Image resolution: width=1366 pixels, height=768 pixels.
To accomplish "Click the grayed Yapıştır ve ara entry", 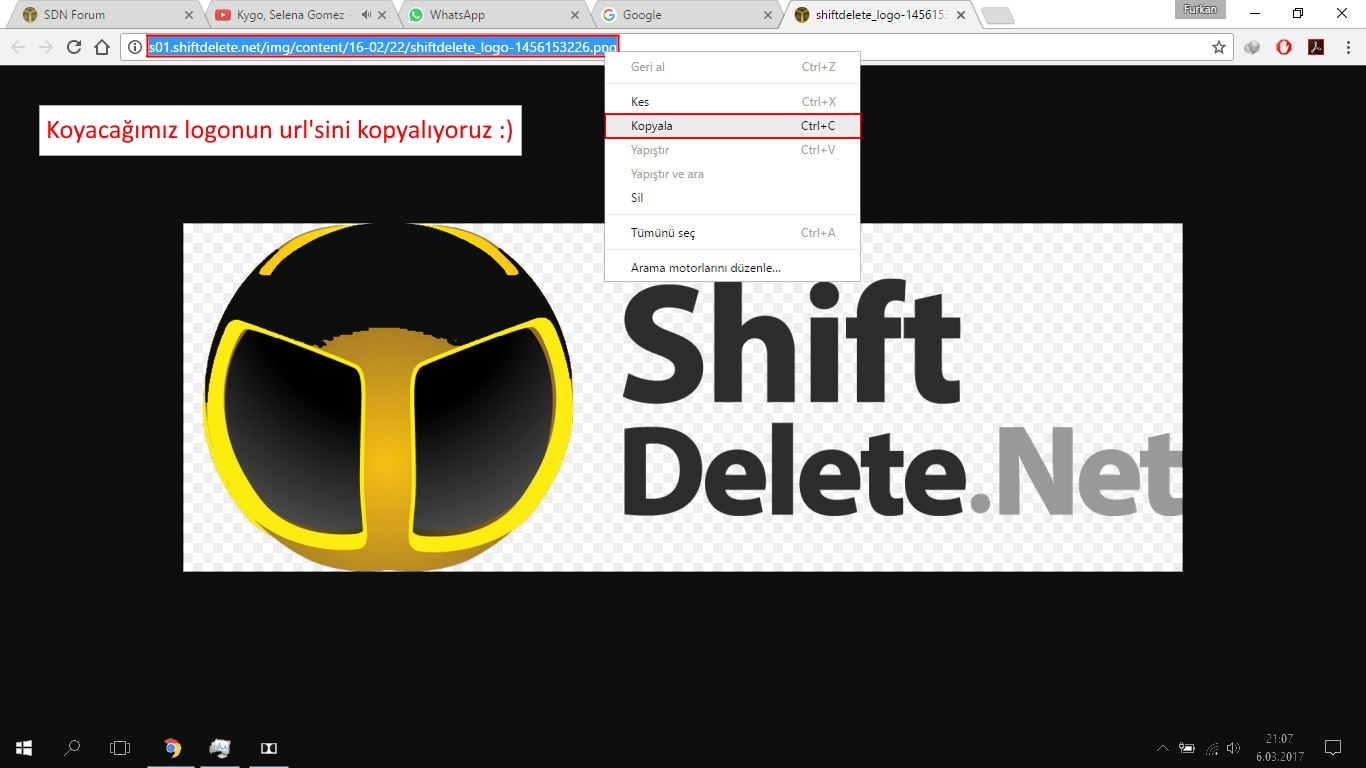I will pyautogui.click(x=732, y=174).
